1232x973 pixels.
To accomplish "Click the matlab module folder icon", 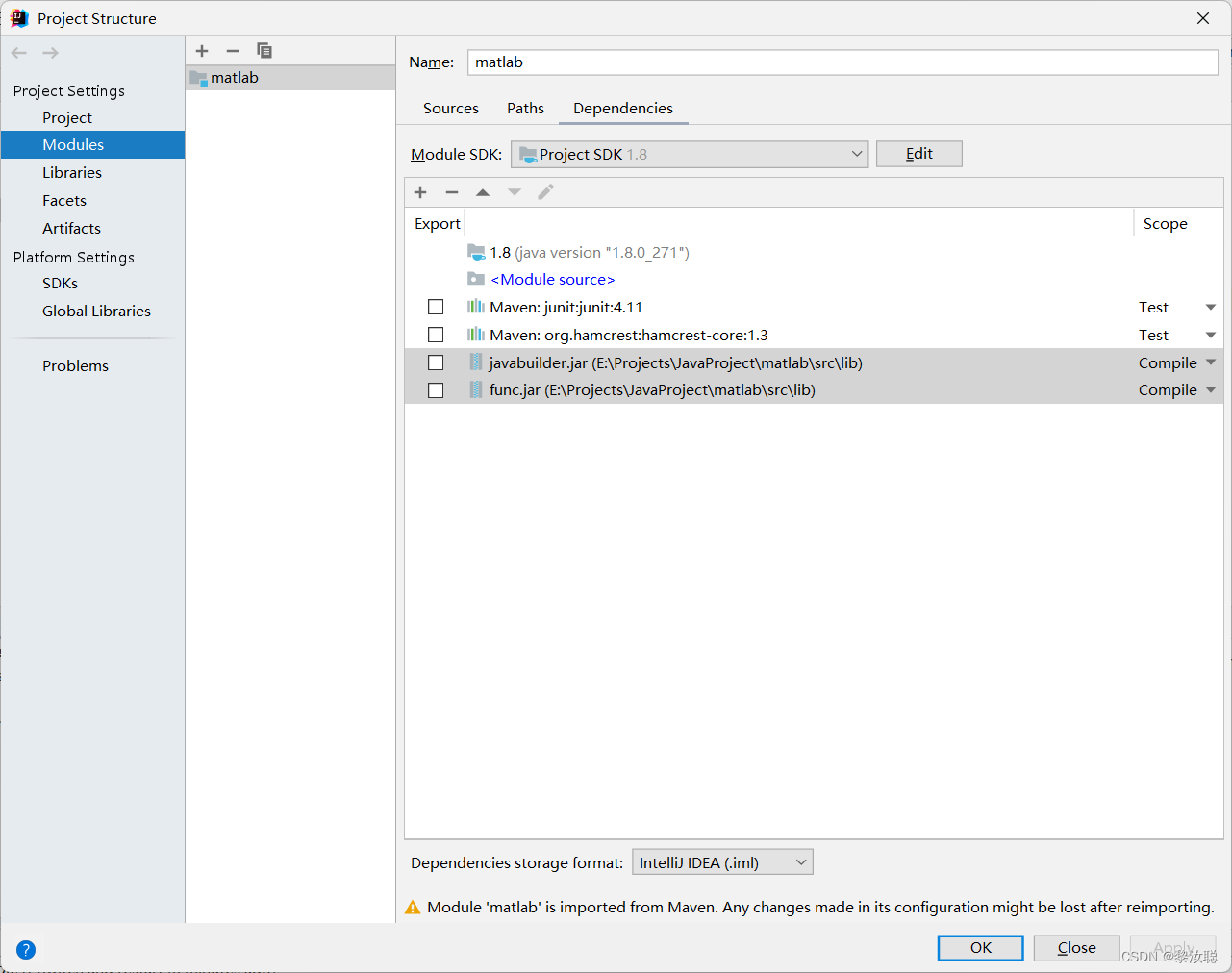I will click(x=198, y=78).
